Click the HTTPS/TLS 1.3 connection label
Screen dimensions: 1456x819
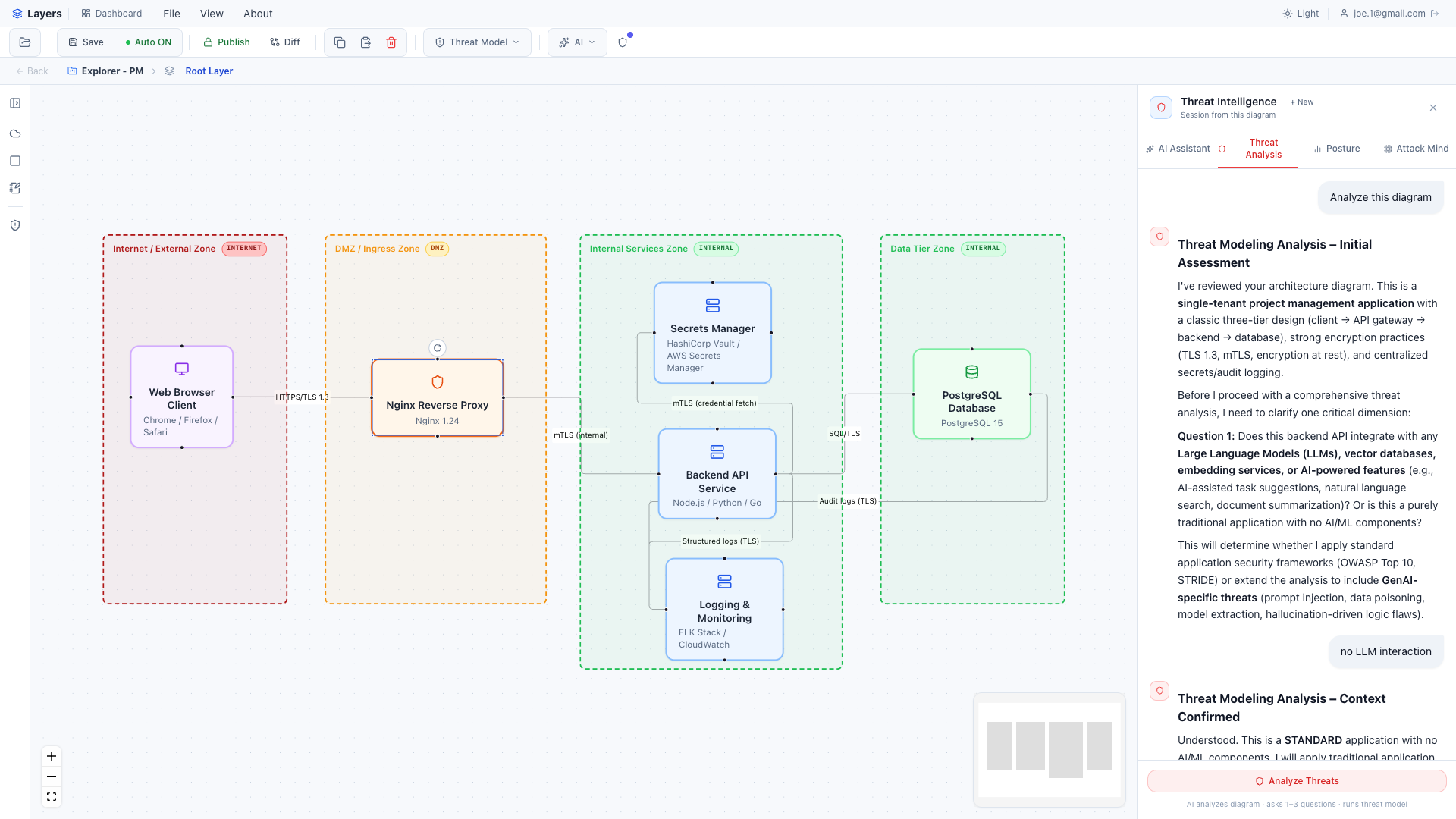(x=302, y=397)
